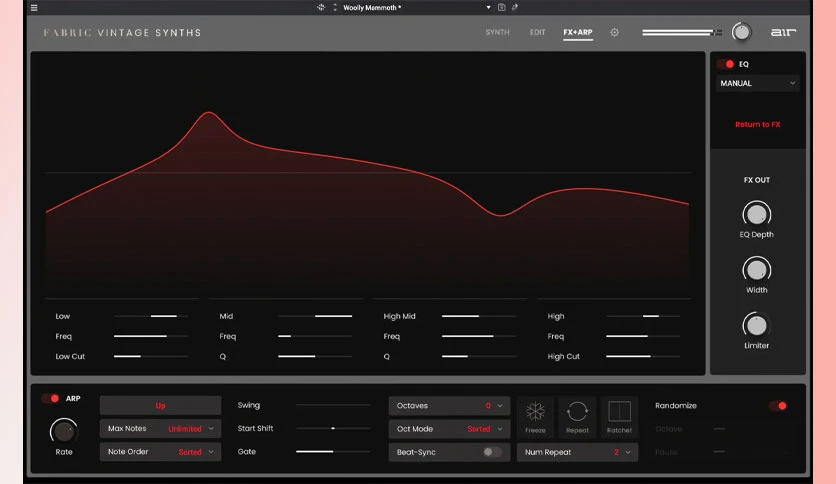This screenshot has height=484, width=836.
Task: Click the Freeze snowflake button
Action: pos(535,417)
